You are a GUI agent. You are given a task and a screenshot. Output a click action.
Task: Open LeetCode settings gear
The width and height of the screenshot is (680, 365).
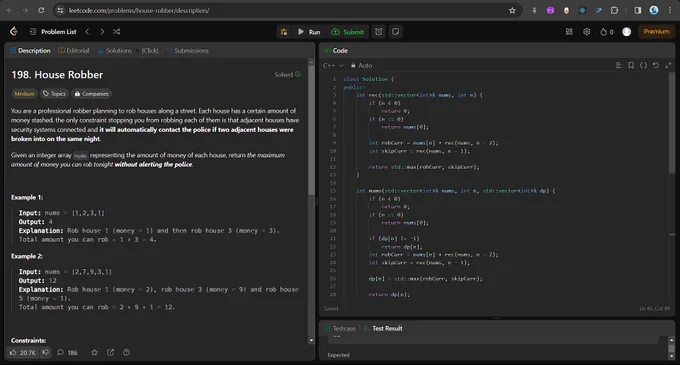pyautogui.click(x=586, y=32)
